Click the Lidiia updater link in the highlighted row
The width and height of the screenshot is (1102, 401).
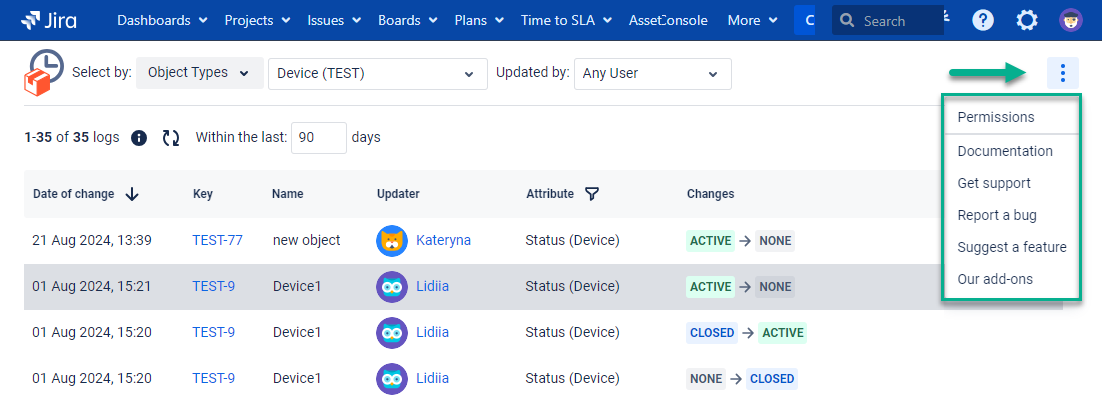432,287
